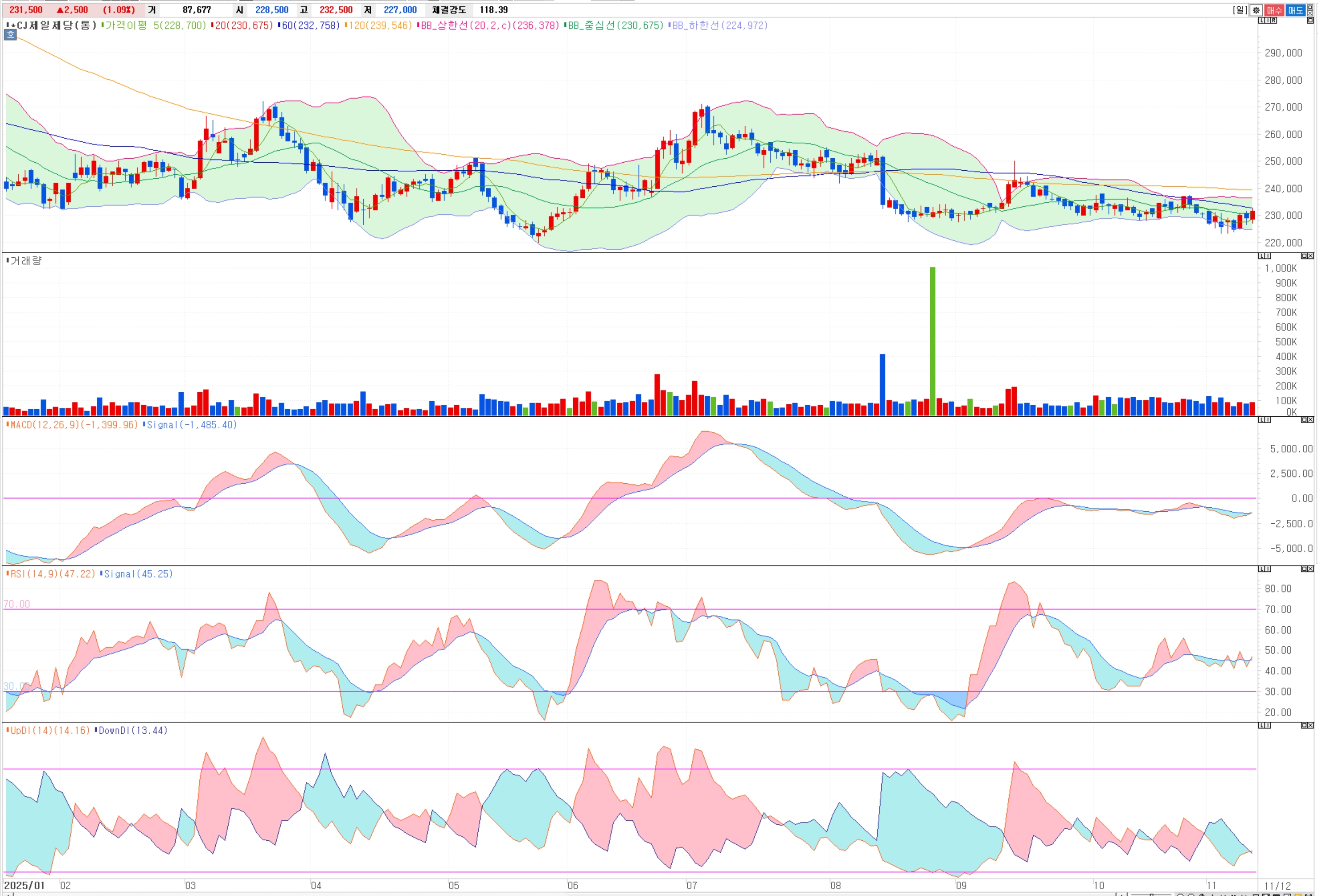Click the blue 매도 sell button
1318x896 pixels.
coord(1295,10)
